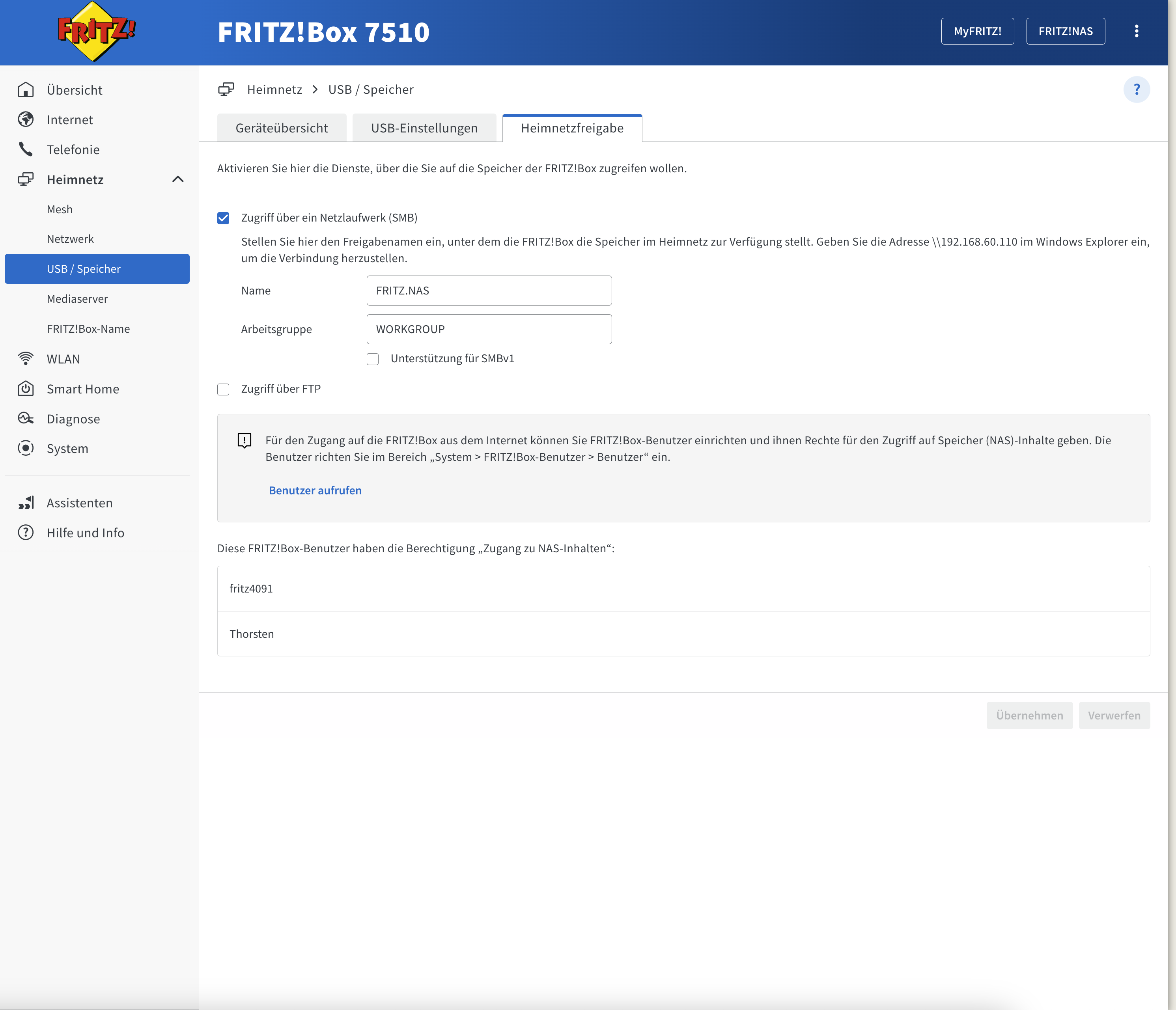
Task: Open the Diagnose menu label
Action: 73,419
